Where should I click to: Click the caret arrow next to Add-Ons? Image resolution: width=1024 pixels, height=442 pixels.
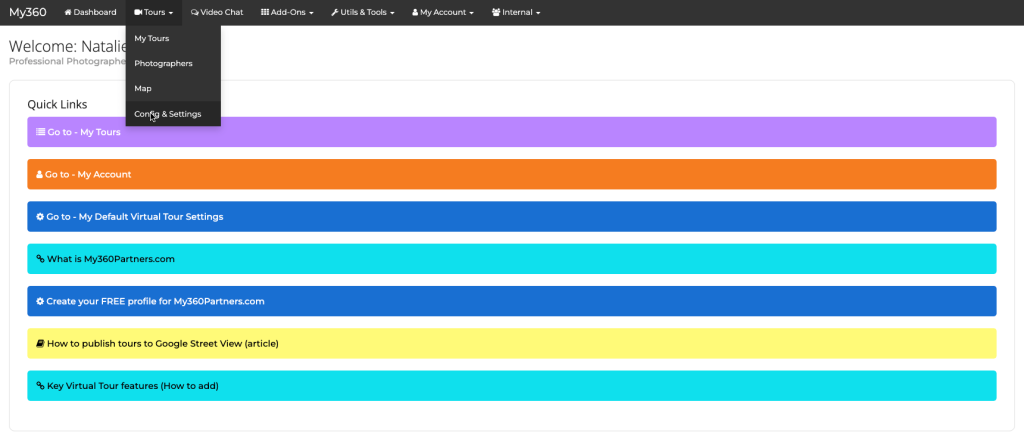(x=312, y=13)
